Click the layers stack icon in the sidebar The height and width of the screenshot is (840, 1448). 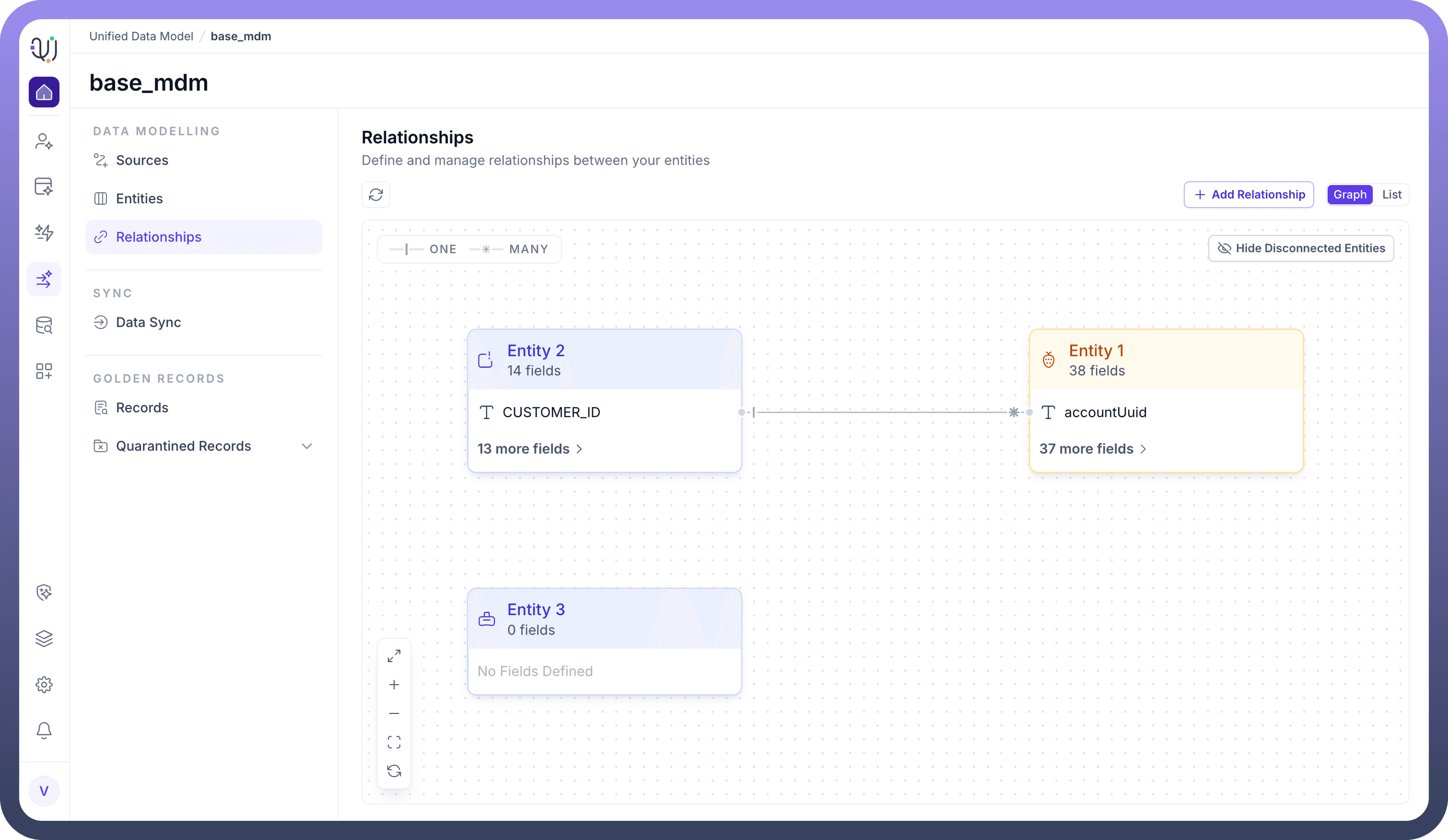pos(44,638)
